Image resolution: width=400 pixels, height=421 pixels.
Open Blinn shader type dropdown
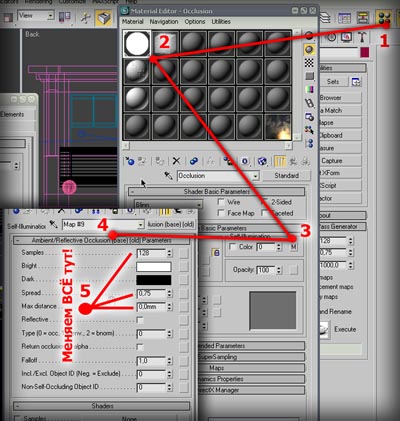tap(199, 204)
